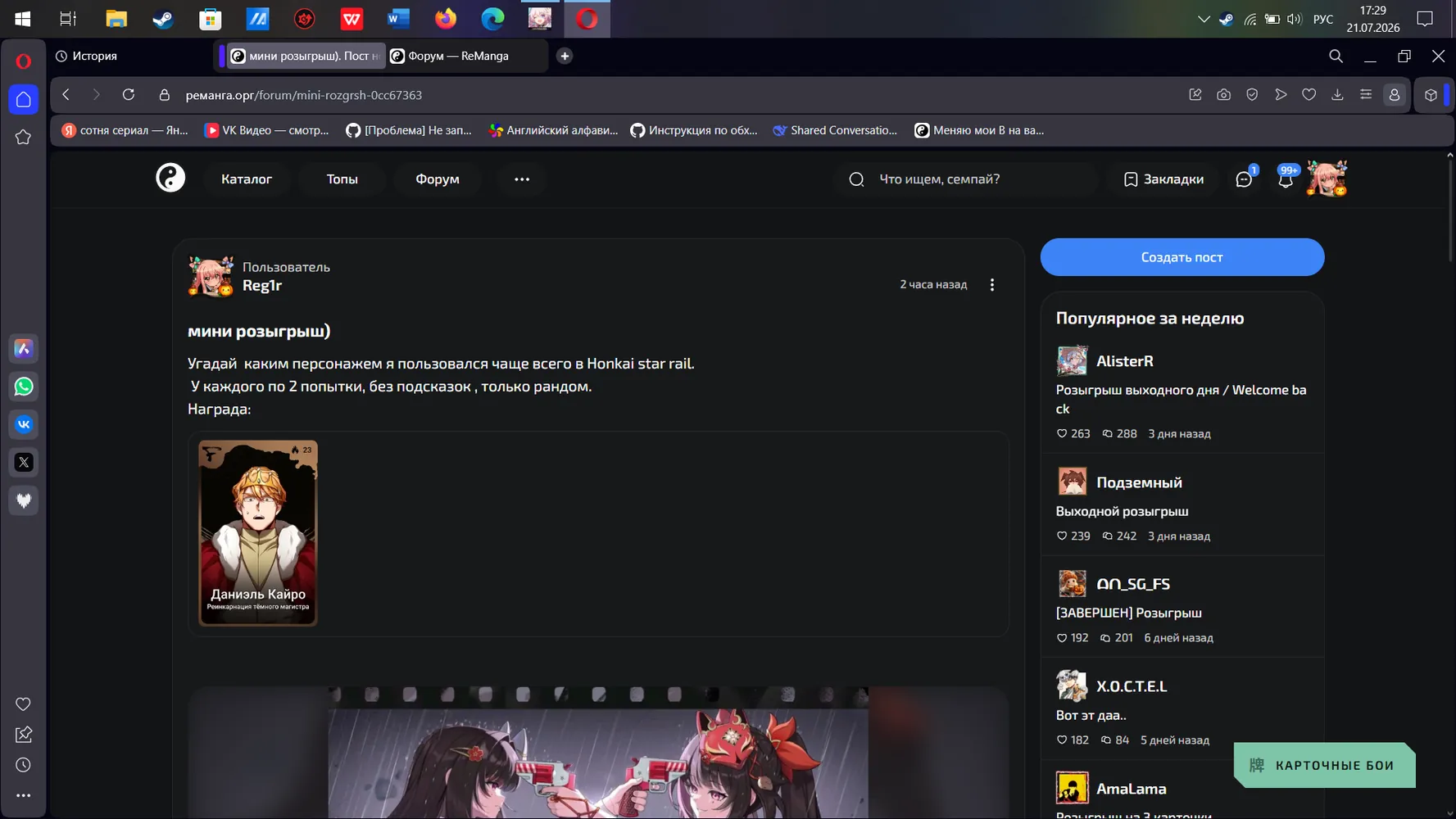Viewport: 1456px width, 819px height.
Task: Open the post options three-dot menu
Action: coord(991,285)
